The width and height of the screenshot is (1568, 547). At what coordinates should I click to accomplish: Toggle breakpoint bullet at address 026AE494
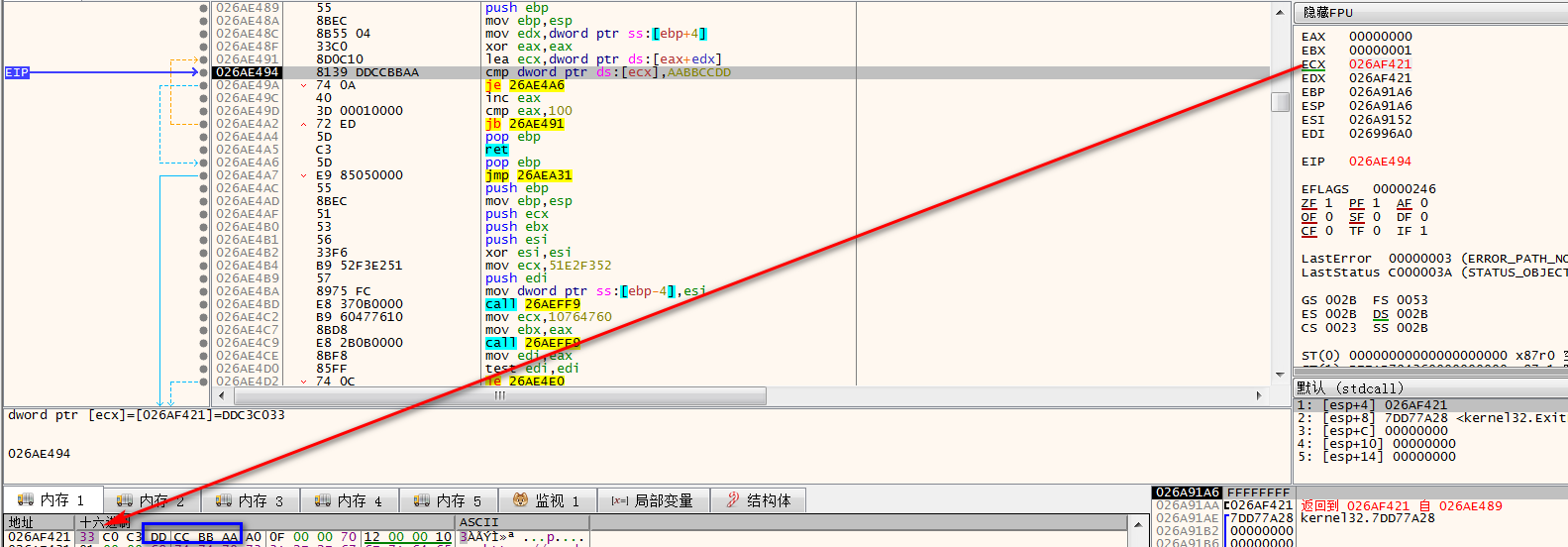click(x=204, y=72)
